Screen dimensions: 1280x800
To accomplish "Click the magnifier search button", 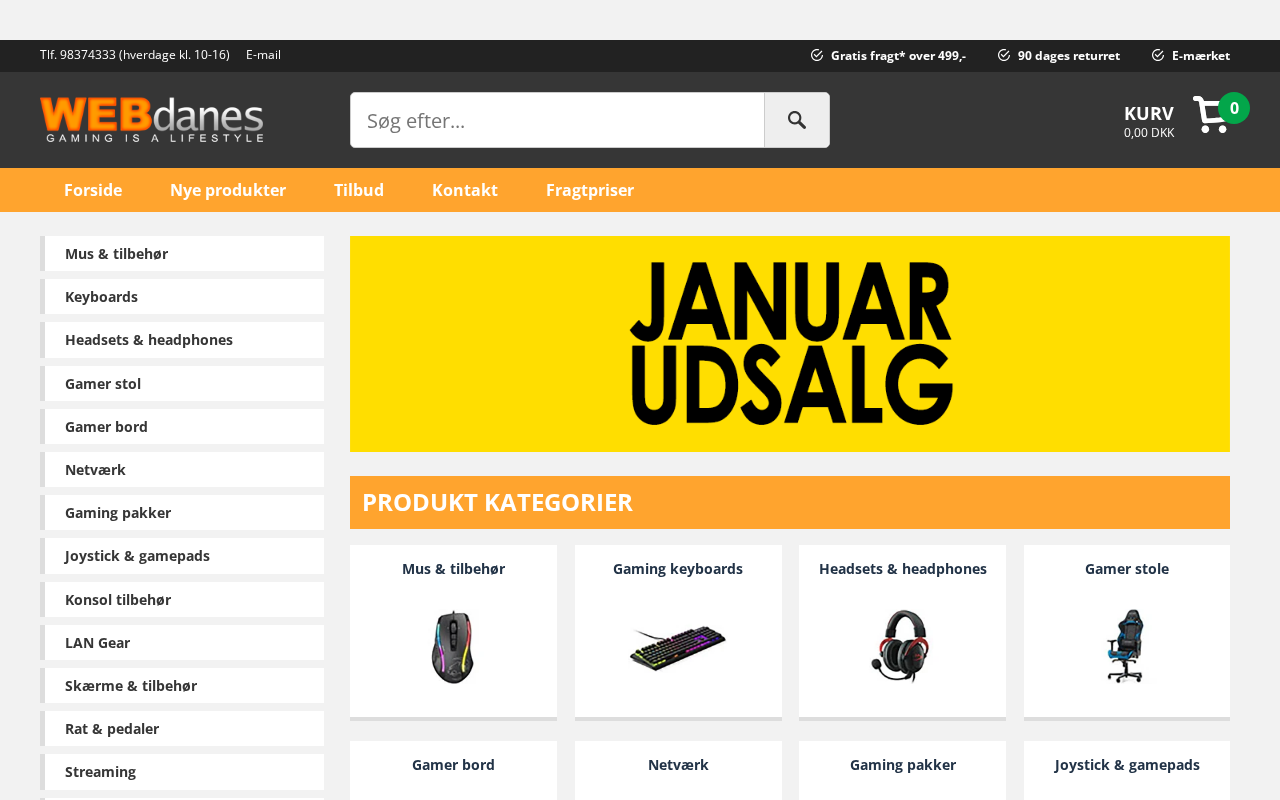I will pyautogui.click(x=797, y=120).
